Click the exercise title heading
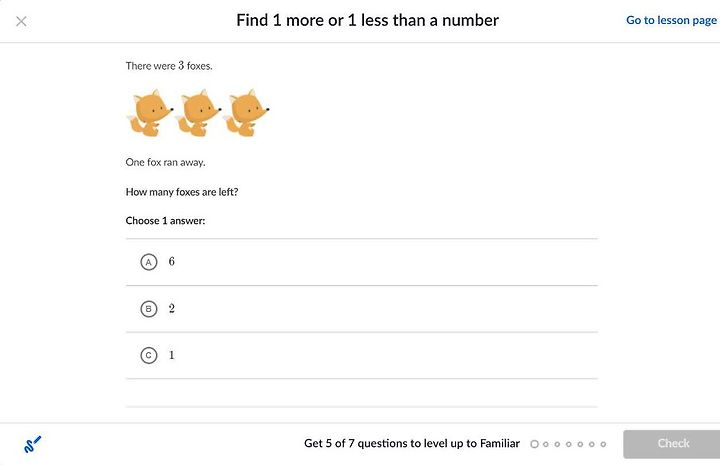This screenshot has width=720, height=465. click(x=367, y=20)
